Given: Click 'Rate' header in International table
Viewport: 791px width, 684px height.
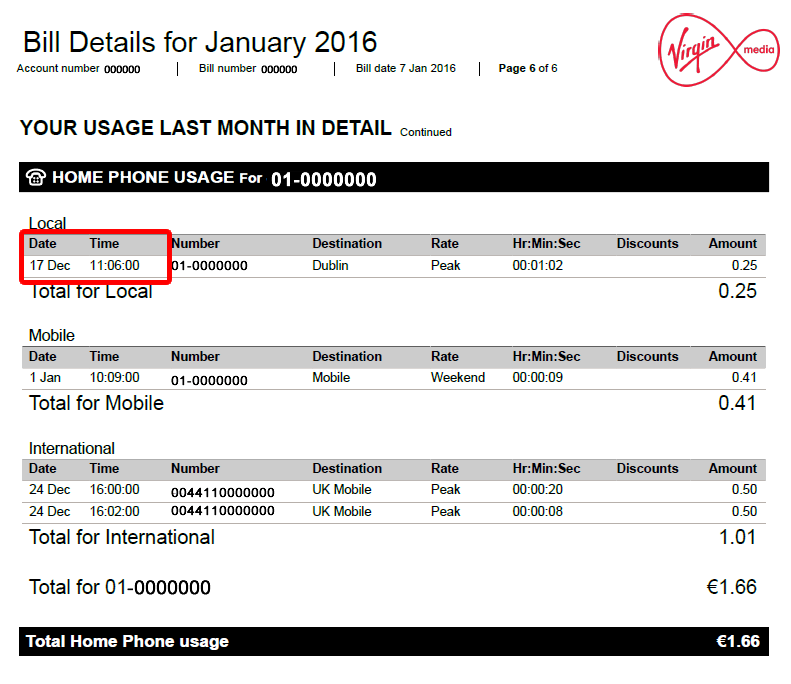Looking at the screenshot, I should 444,469.
